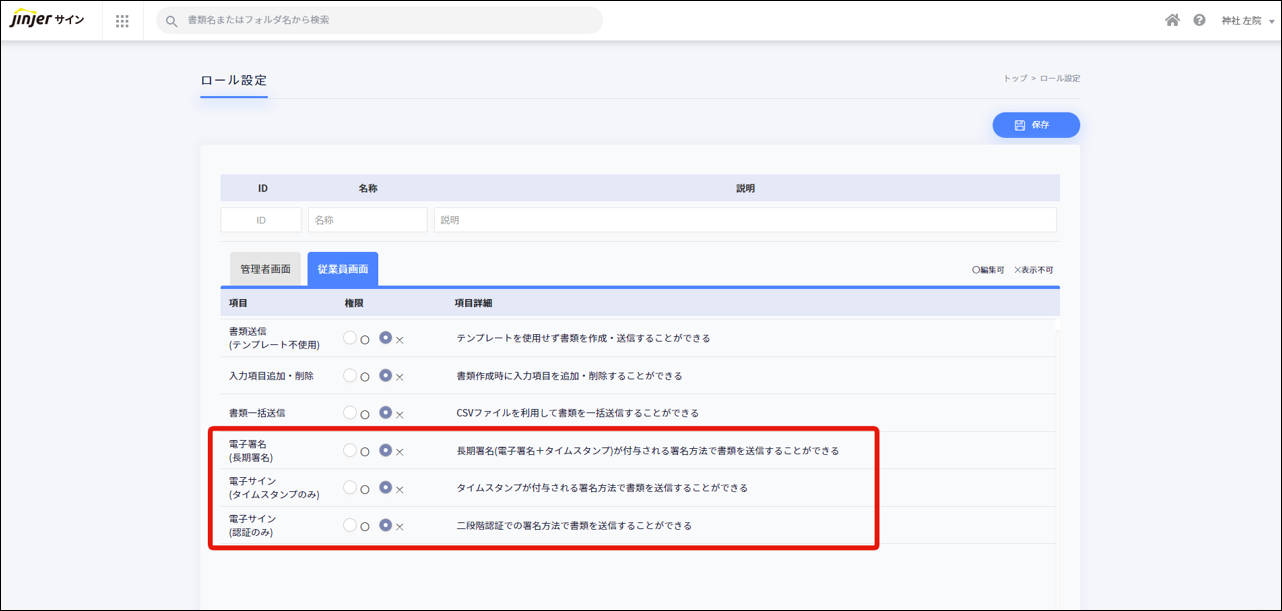This screenshot has width=1282, height=611.
Task: Switch to the 管理者画面 tab
Action: 265,269
